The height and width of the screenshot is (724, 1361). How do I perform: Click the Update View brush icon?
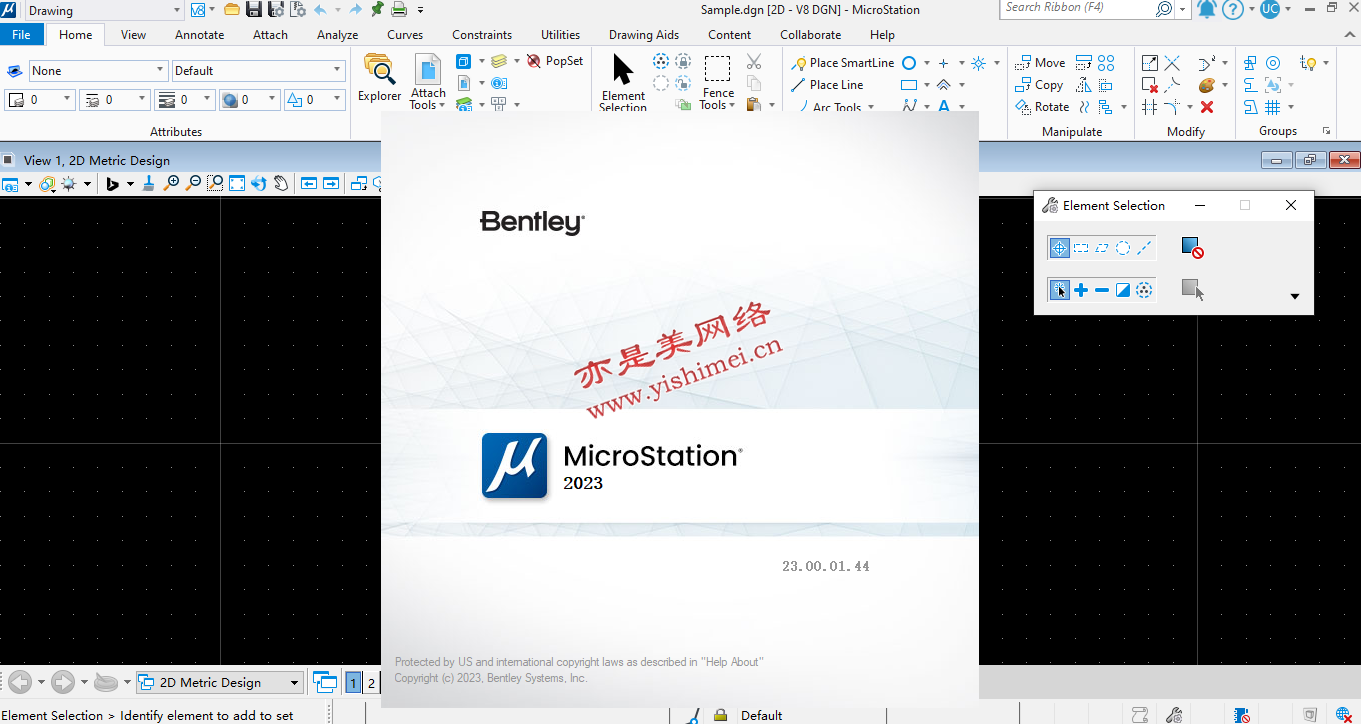coord(149,183)
